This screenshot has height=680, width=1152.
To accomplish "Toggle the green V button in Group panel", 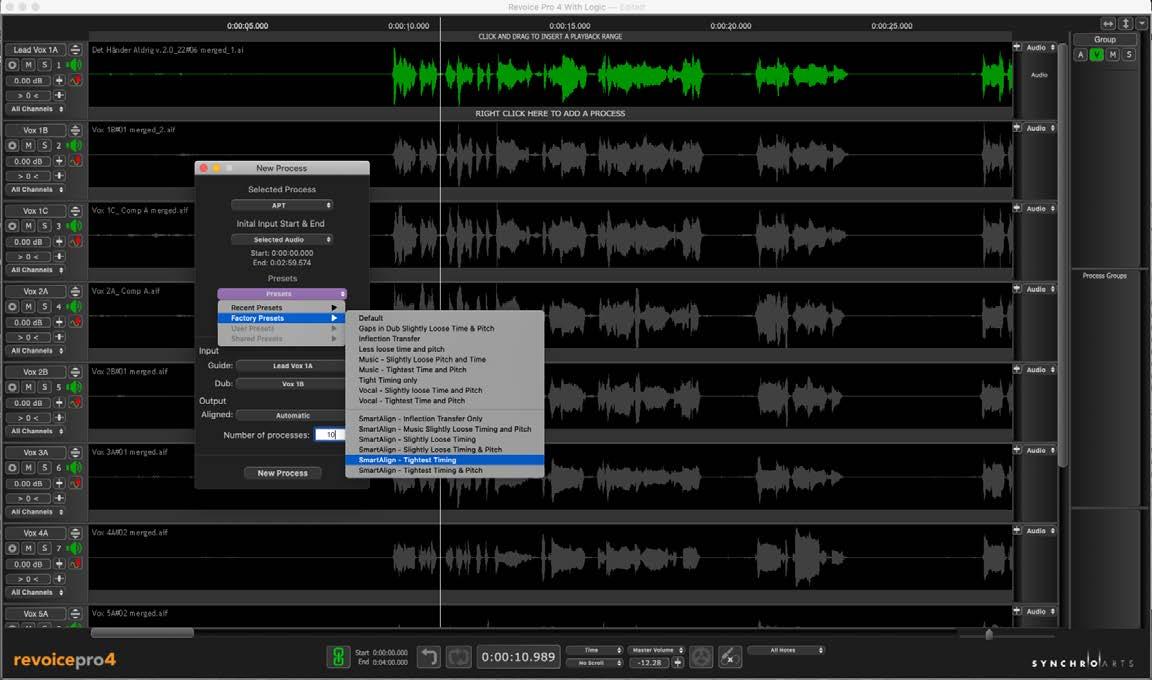I will [1096, 55].
